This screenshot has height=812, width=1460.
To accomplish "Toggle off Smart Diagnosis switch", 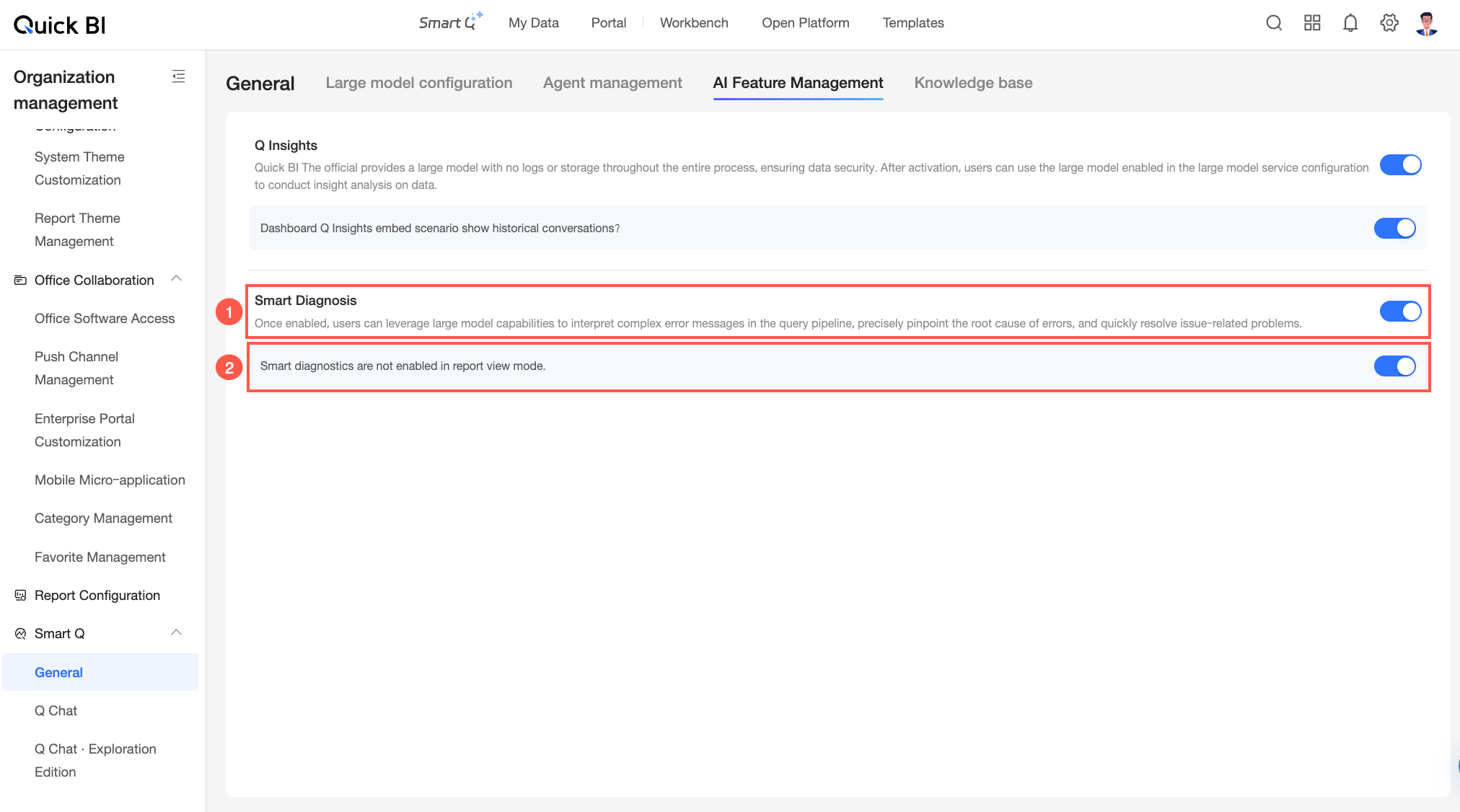I will pos(1400,312).
